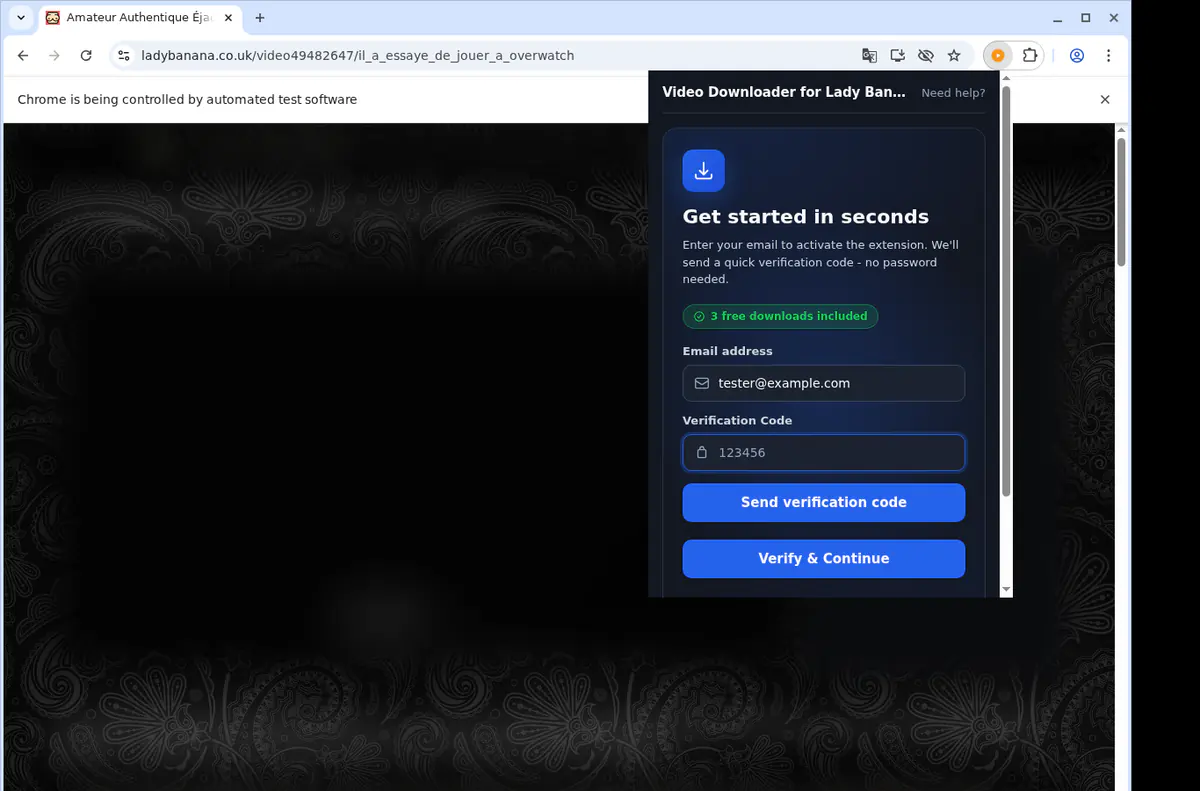Click the Email address input field
Image resolution: width=1200 pixels, height=791 pixels.
pyautogui.click(x=824, y=383)
